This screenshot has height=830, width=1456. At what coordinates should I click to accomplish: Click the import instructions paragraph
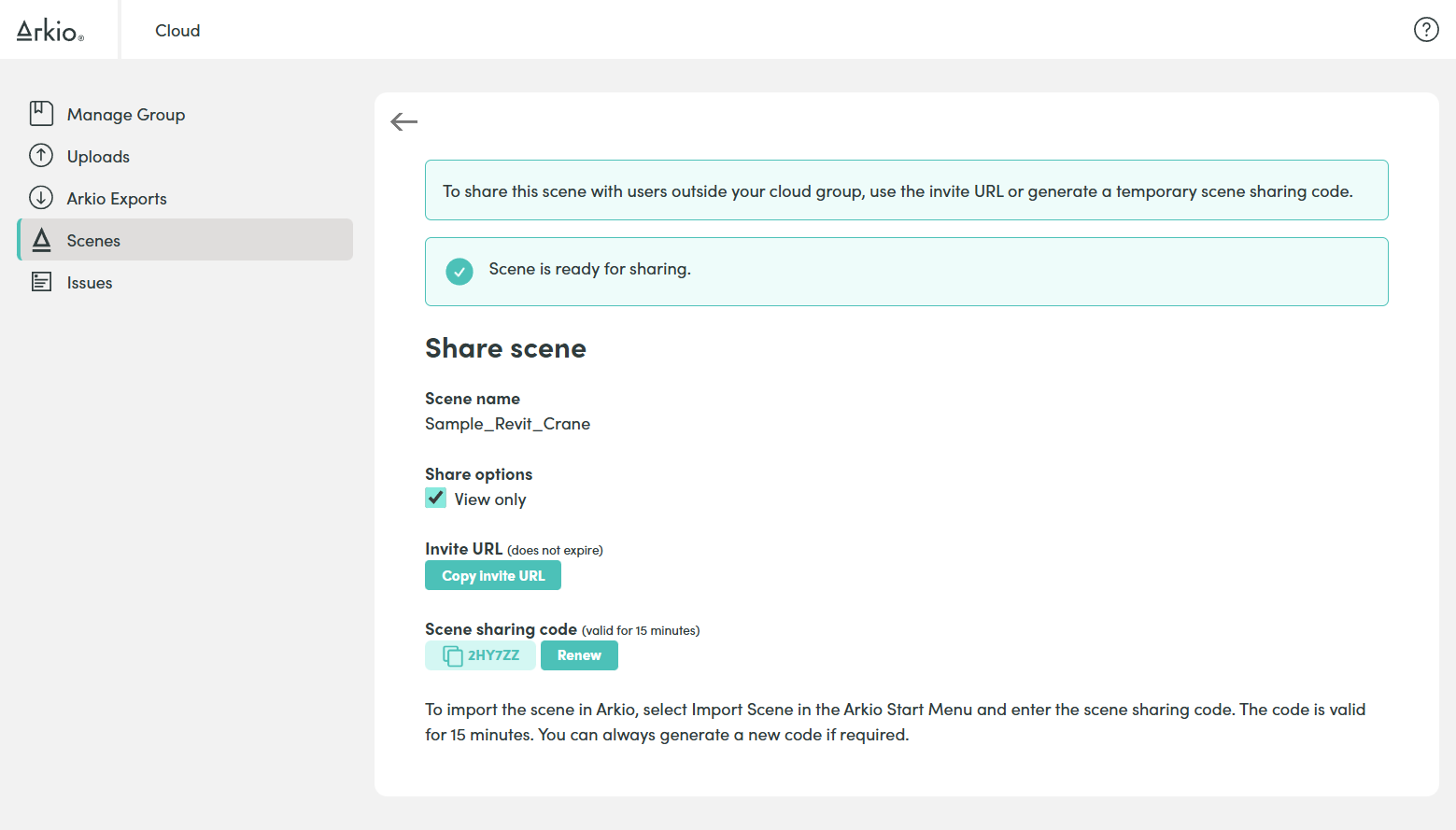coord(895,722)
